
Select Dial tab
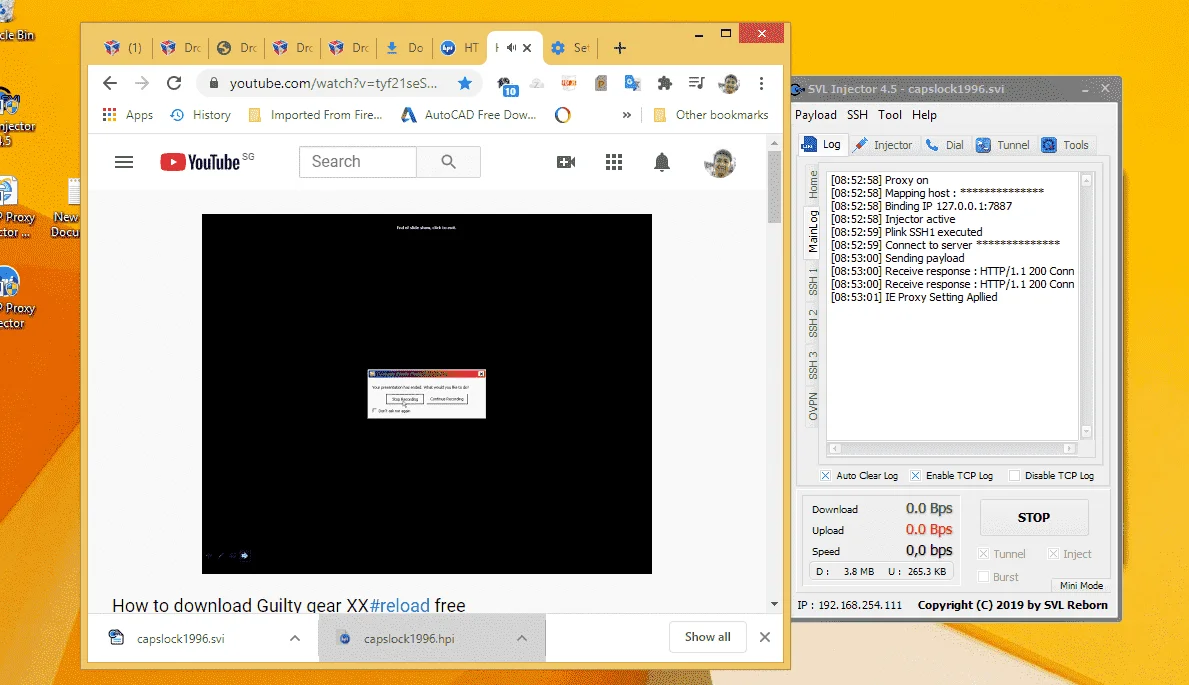[x=945, y=145]
